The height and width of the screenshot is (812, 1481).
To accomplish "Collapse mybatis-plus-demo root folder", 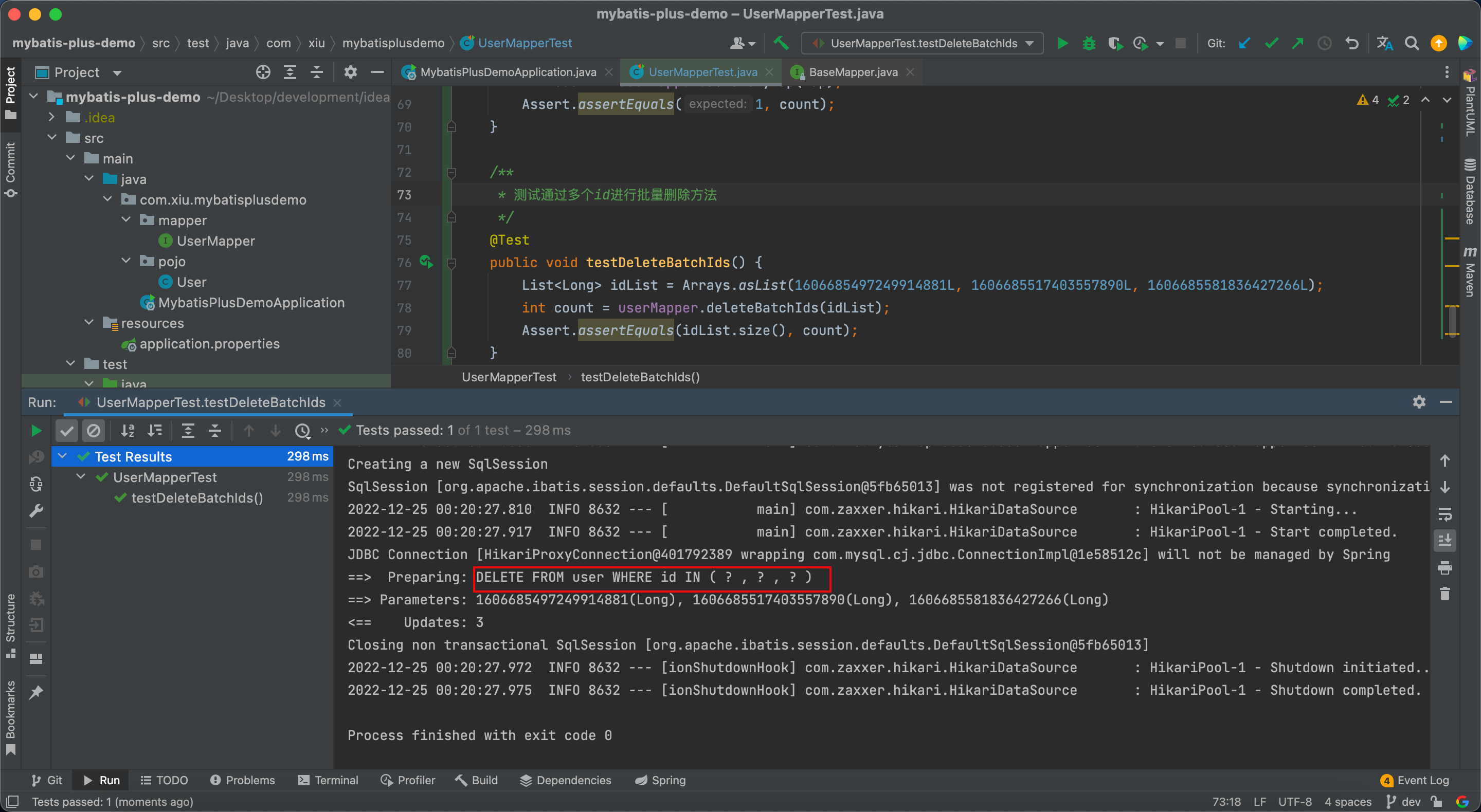I will coord(34,97).
